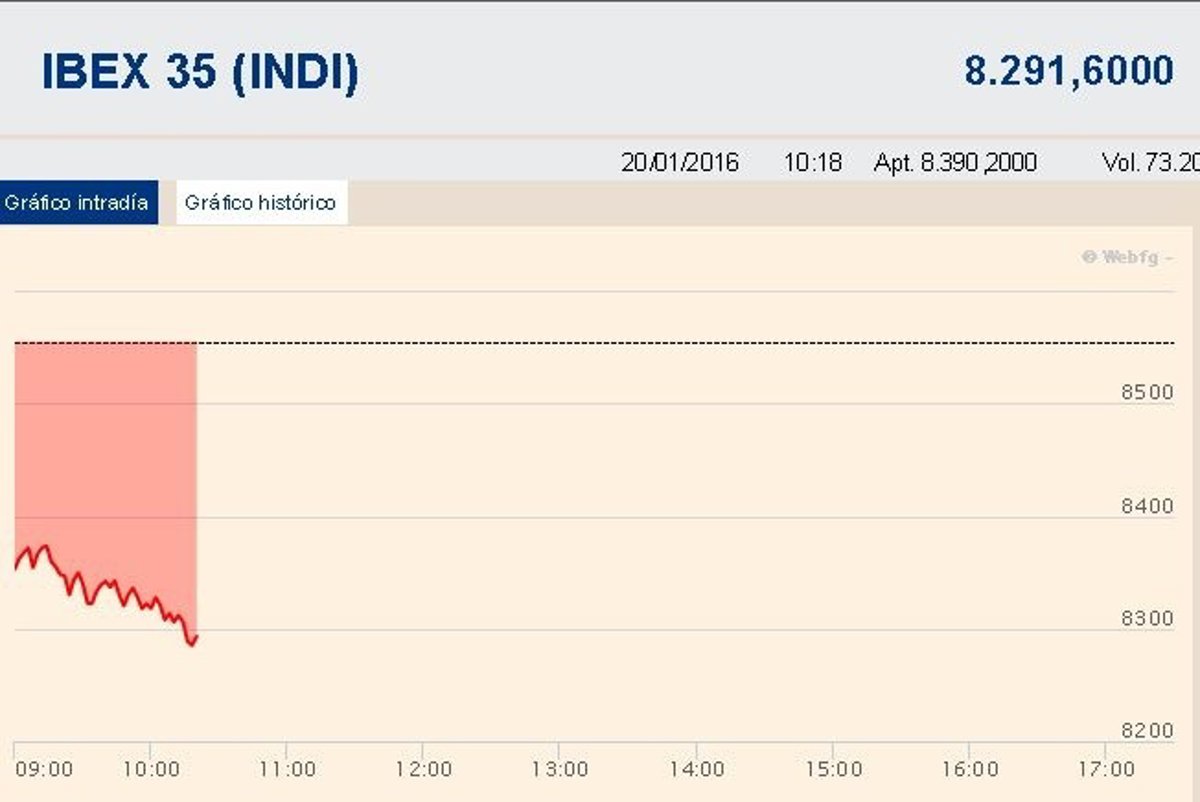Click the 8400 price axis label
Image resolution: width=1200 pixels, height=802 pixels.
tap(1147, 506)
